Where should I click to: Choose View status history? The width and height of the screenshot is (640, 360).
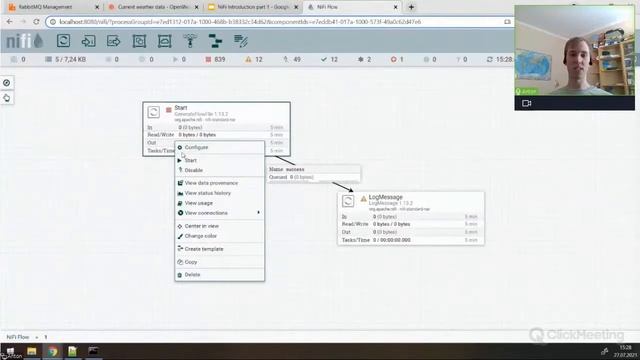220,193
